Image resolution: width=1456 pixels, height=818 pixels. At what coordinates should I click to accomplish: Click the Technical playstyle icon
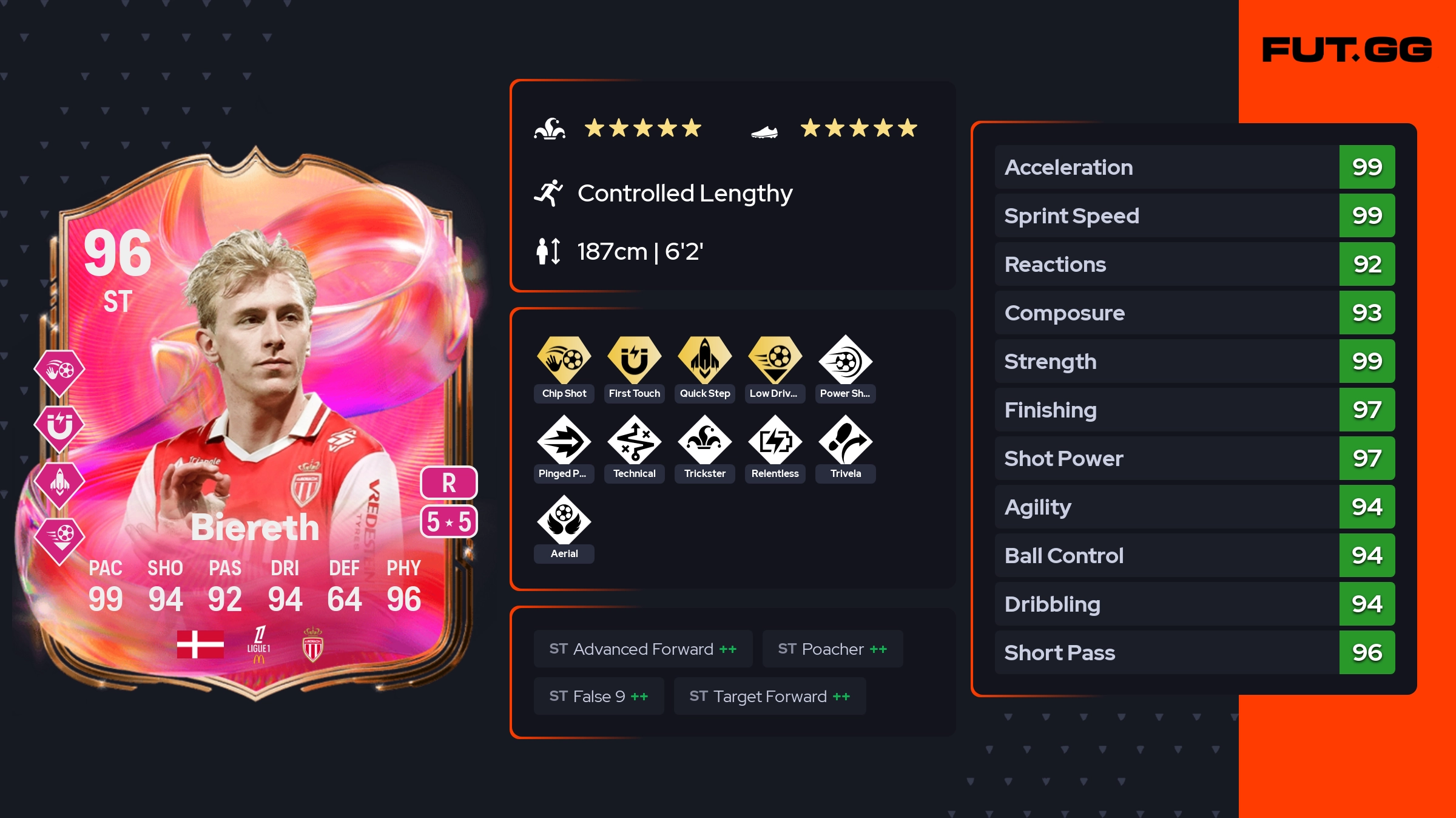pyautogui.click(x=635, y=441)
